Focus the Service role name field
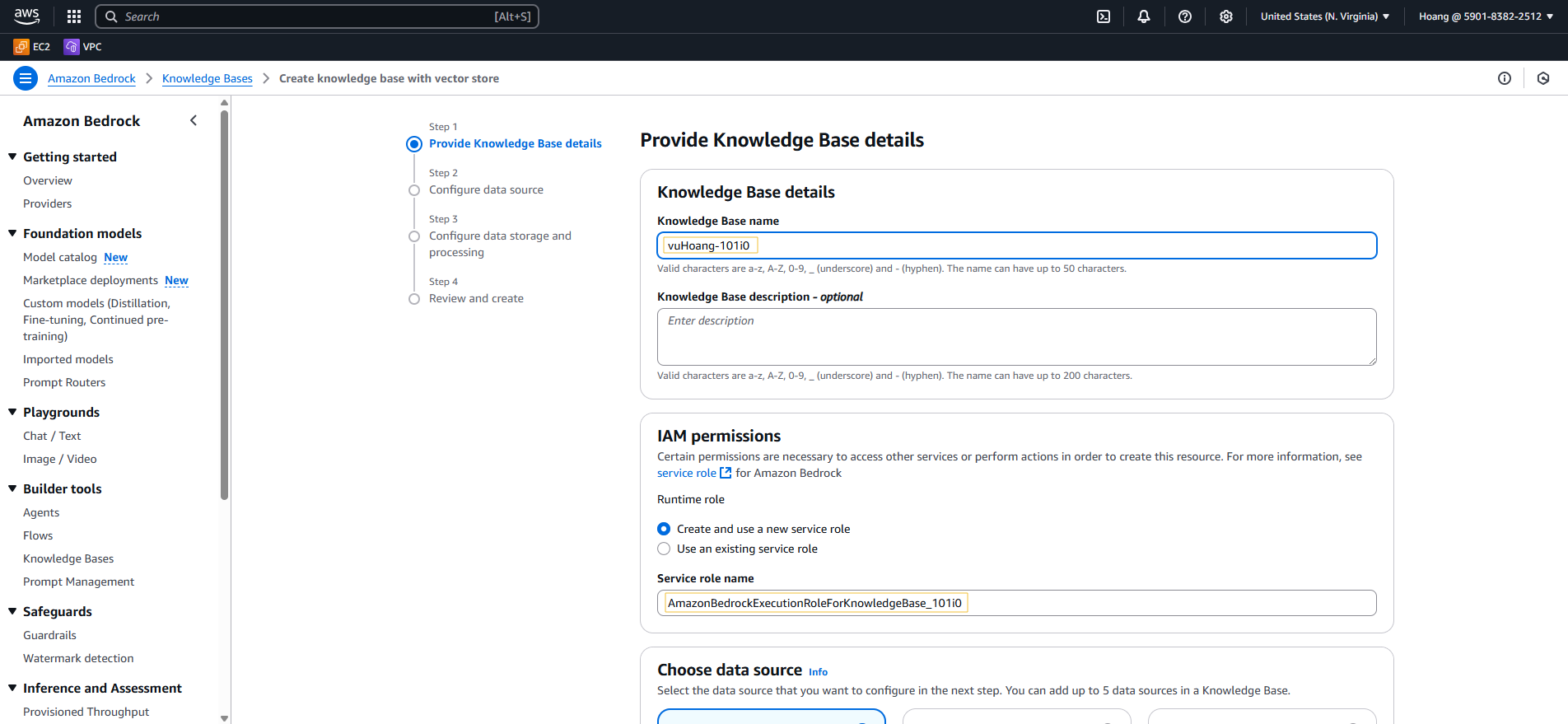This screenshot has width=1568, height=724. (1017, 603)
